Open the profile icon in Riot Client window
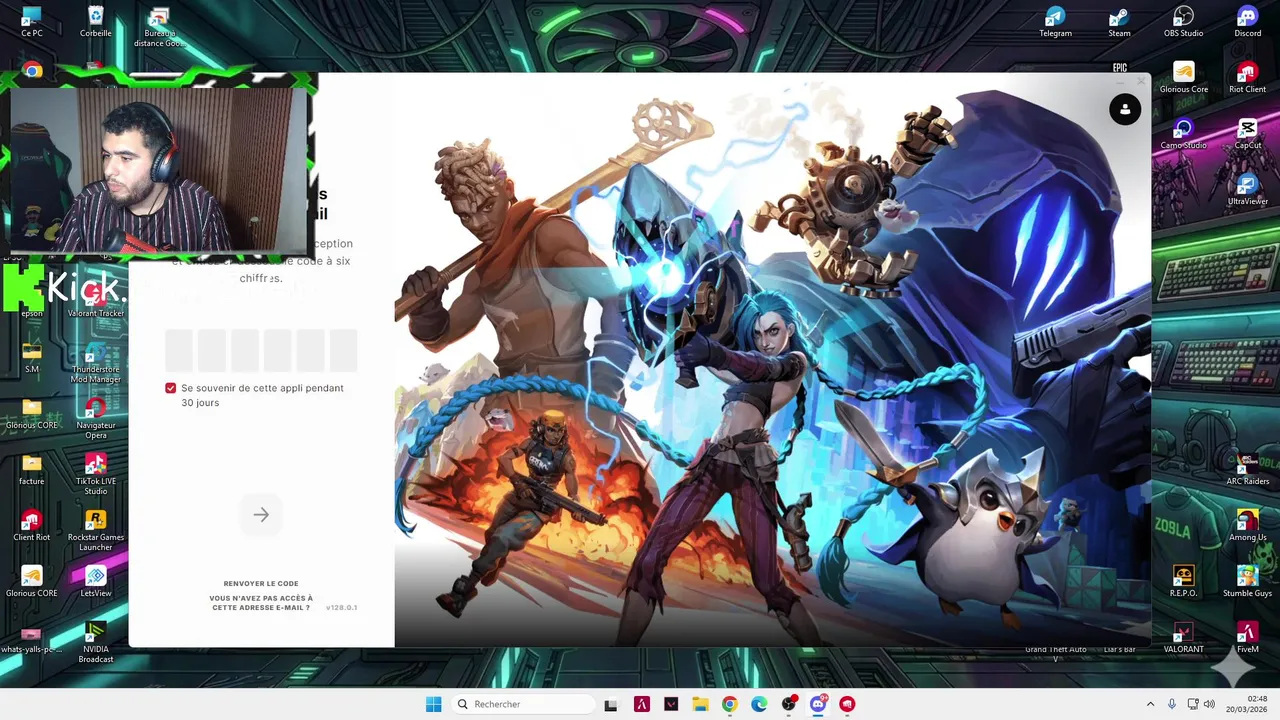Viewport: 1280px width, 720px height. [x=1125, y=109]
